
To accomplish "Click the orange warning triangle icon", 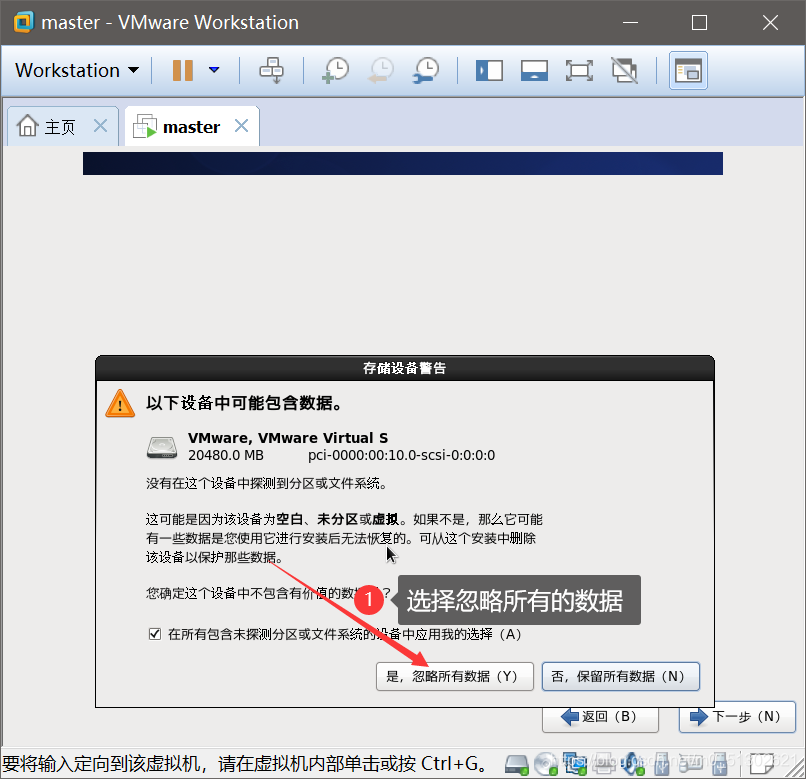I will pyautogui.click(x=120, y=404).
